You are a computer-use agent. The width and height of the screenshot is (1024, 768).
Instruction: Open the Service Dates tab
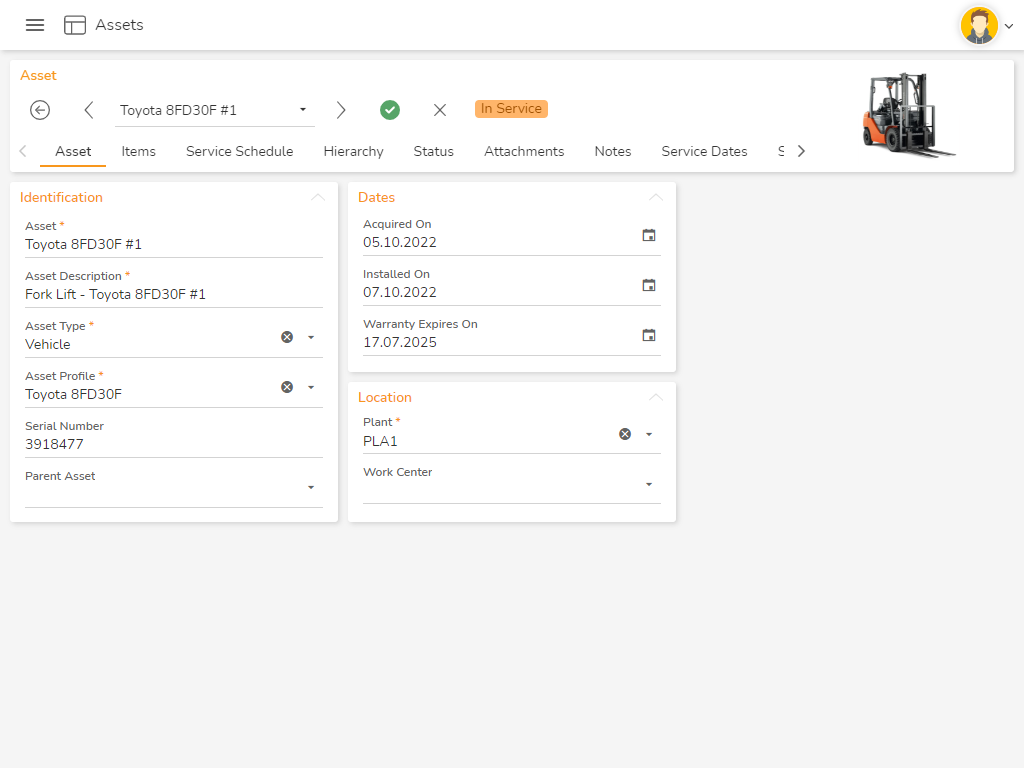(704, 152)
